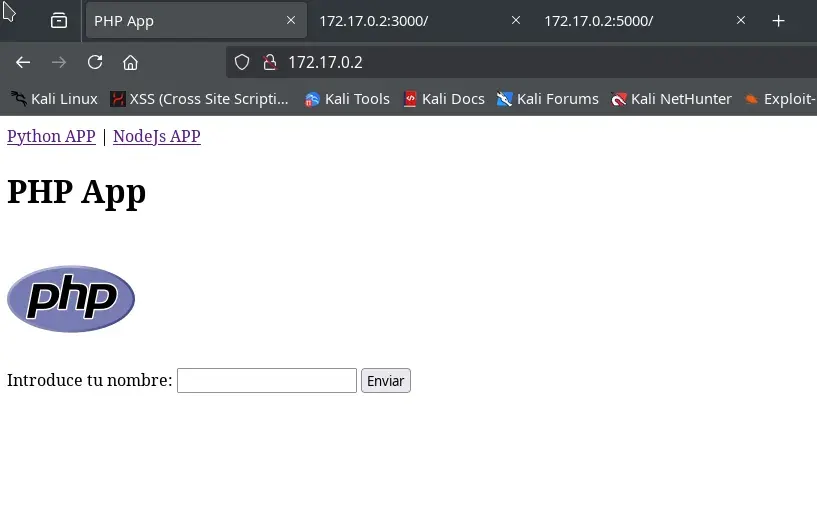The image size is (817, 517).
Task: Close the PHP App tab
Action: point(291,20)
